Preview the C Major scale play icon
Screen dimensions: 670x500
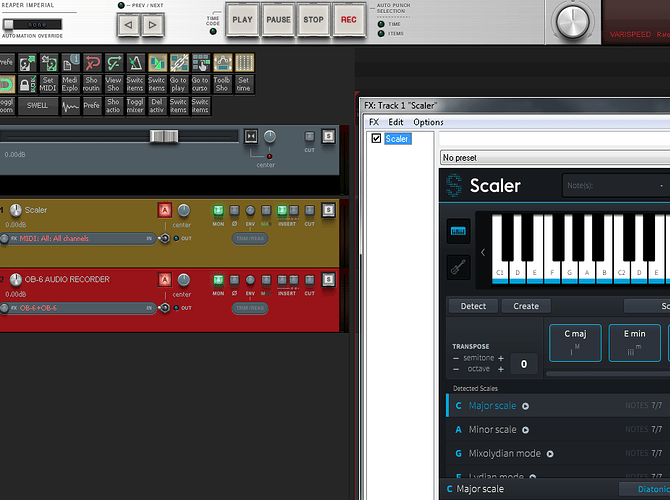click(x=526, y=406)
